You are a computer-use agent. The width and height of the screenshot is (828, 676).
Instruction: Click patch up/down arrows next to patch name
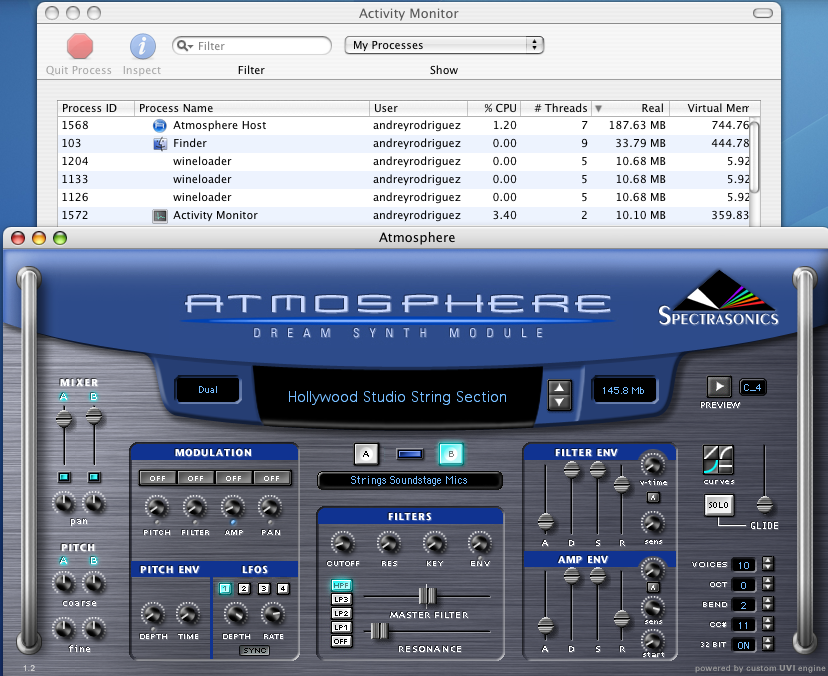coord(560,396)
